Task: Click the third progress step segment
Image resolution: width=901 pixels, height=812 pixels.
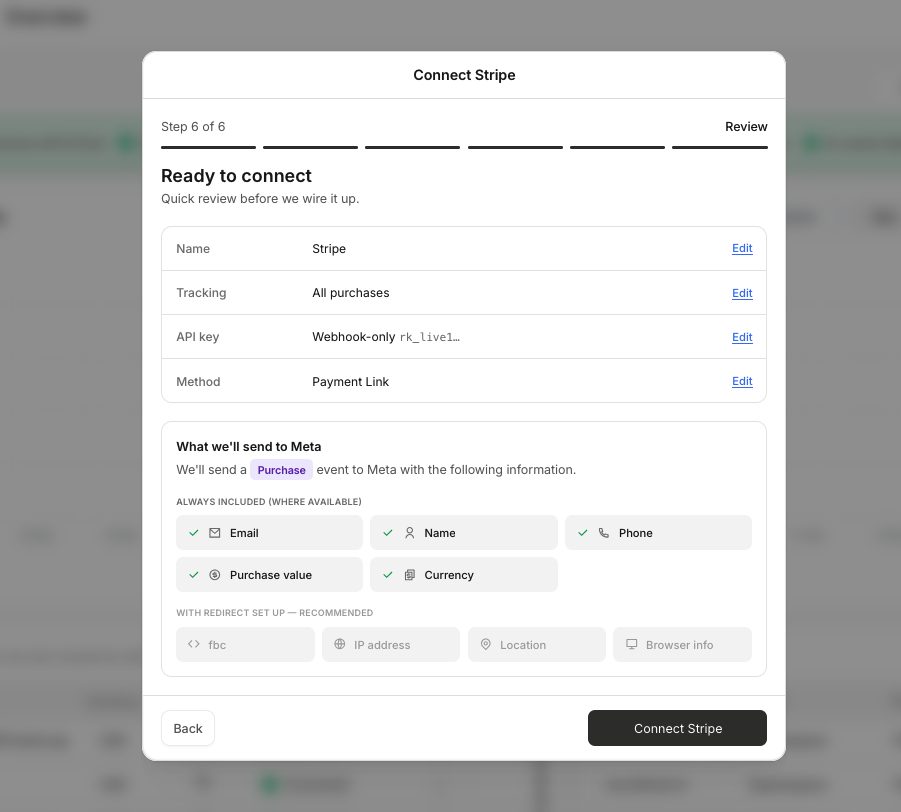Action: pyautogui.click(x=413, y=147)
